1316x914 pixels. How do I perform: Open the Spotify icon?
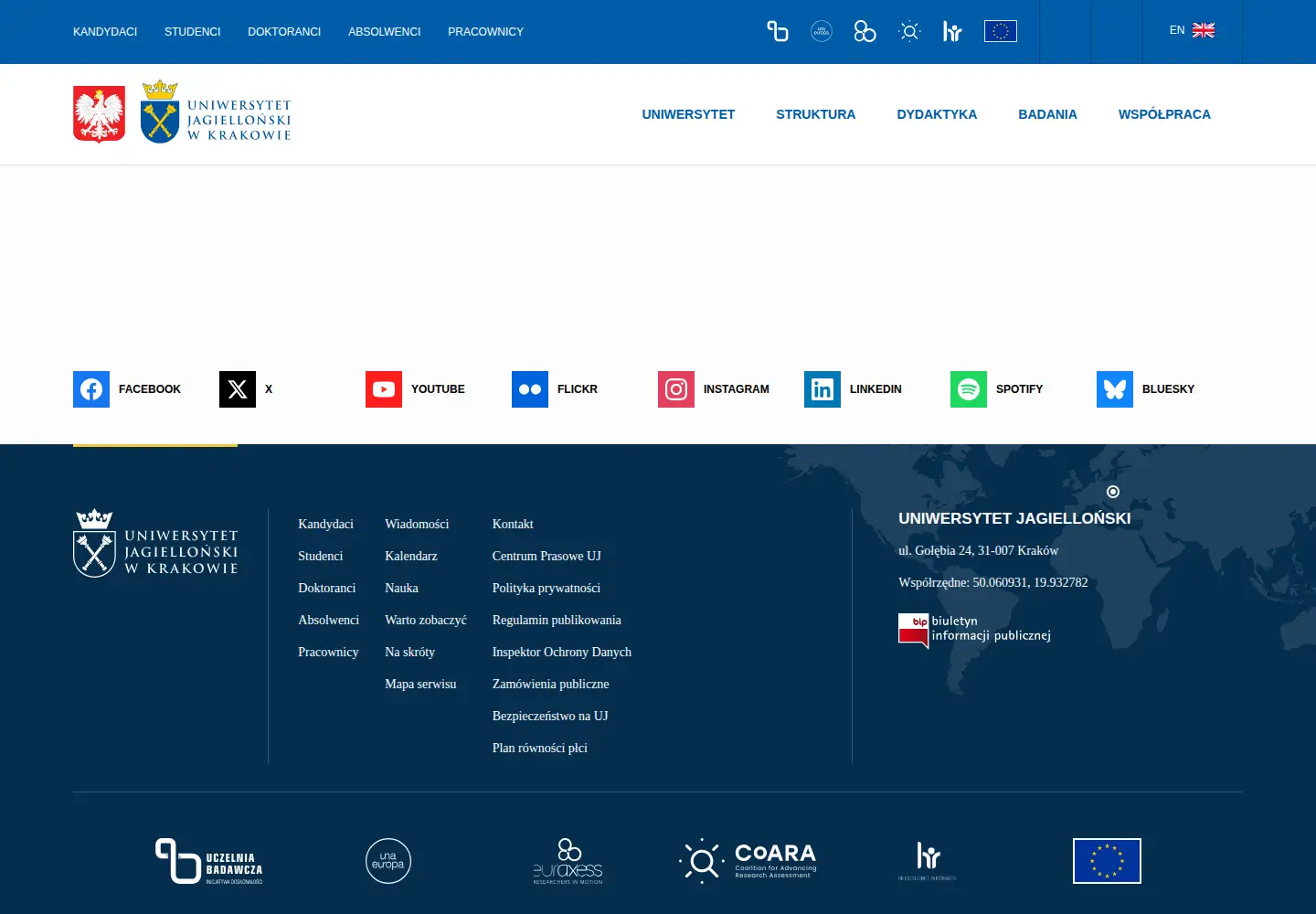(x=969, y=389)
